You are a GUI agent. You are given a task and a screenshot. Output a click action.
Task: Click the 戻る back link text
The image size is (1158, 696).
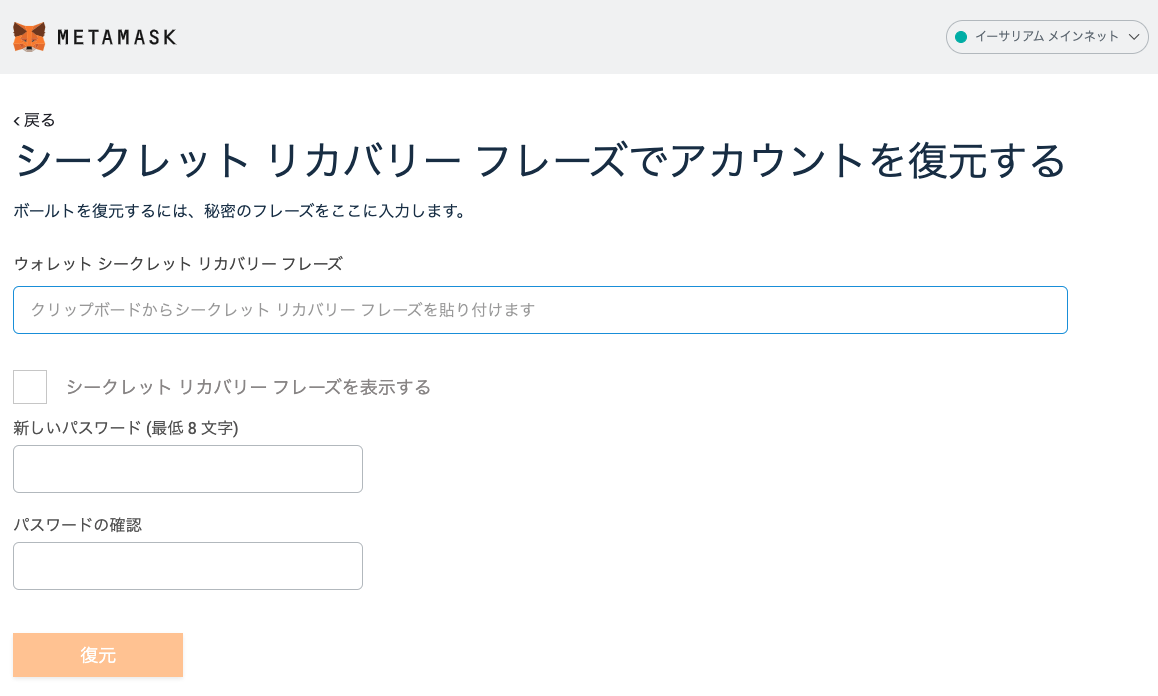point(40,120)
